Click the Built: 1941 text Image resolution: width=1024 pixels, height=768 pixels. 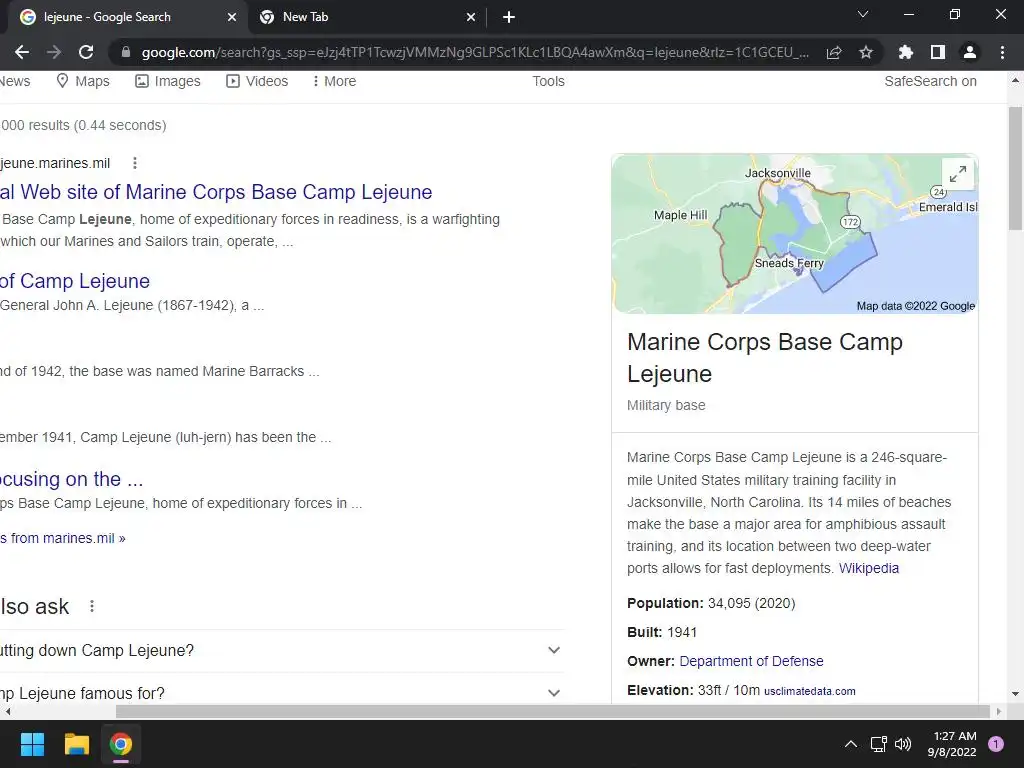point(662,632)
